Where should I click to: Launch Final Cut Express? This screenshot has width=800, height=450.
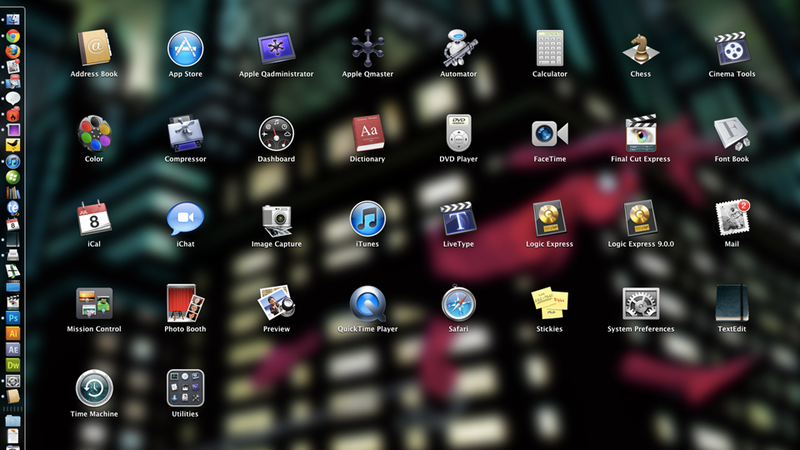[x=640, y=133]
